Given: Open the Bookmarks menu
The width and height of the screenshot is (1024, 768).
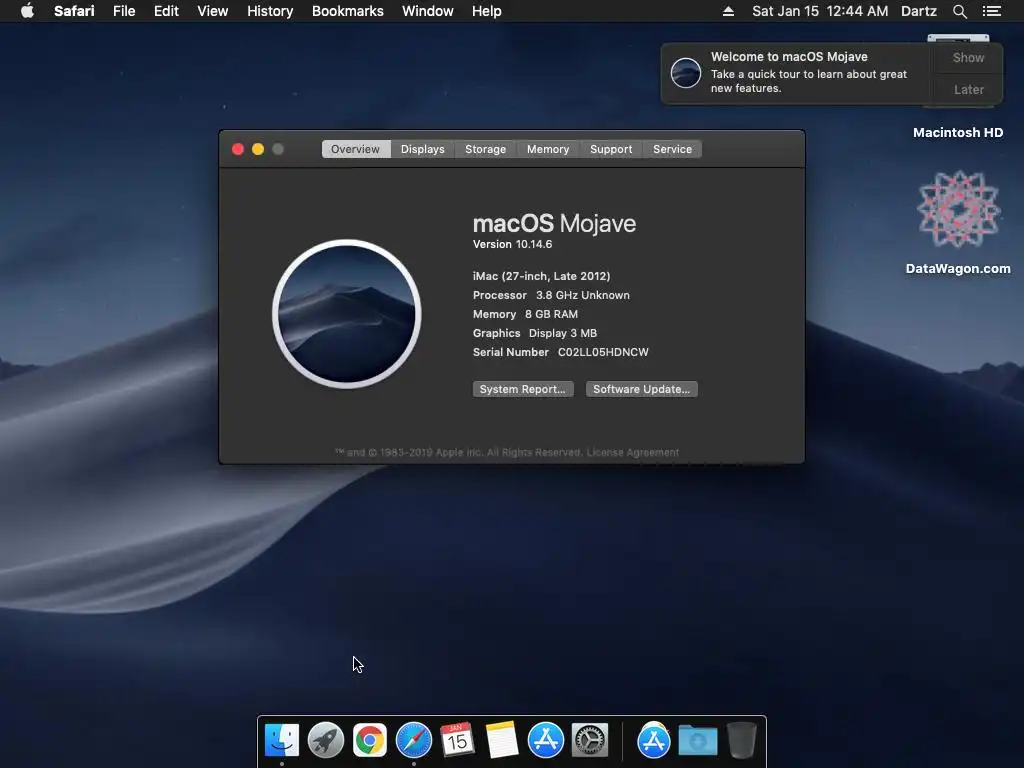Looking at the screenshot, I should click(x=347, y=11).
